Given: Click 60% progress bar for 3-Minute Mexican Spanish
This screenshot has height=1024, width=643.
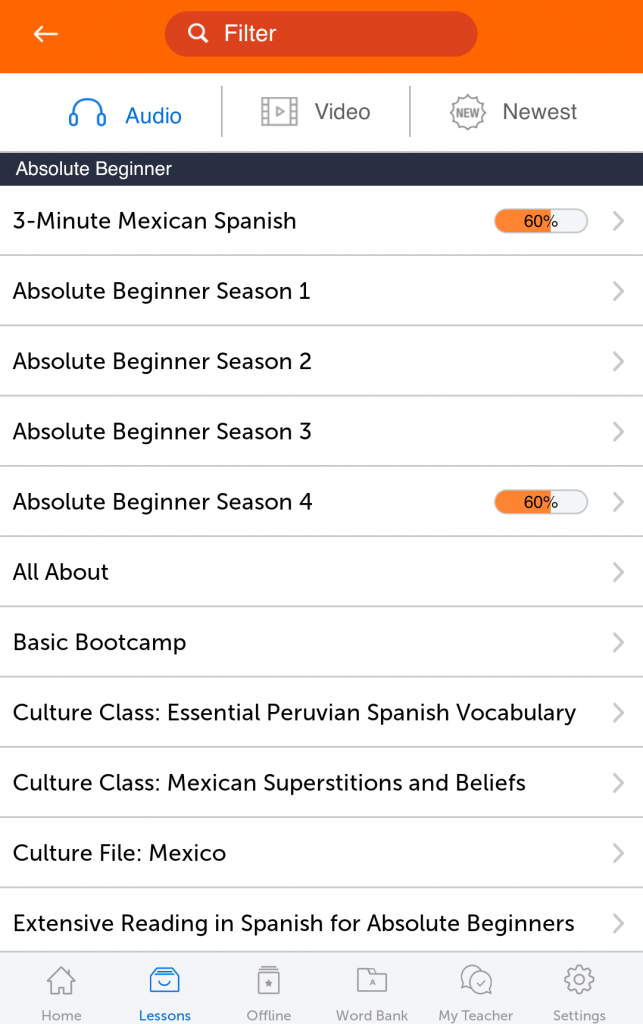Looking at the screenshot, I should [x=541, y=221].
